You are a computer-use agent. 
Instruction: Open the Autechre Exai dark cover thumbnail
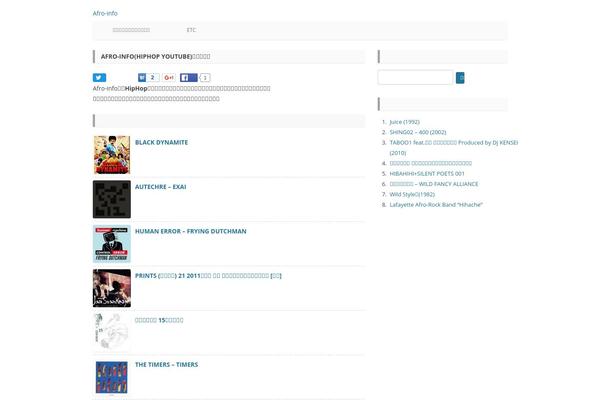coord(112,199)
